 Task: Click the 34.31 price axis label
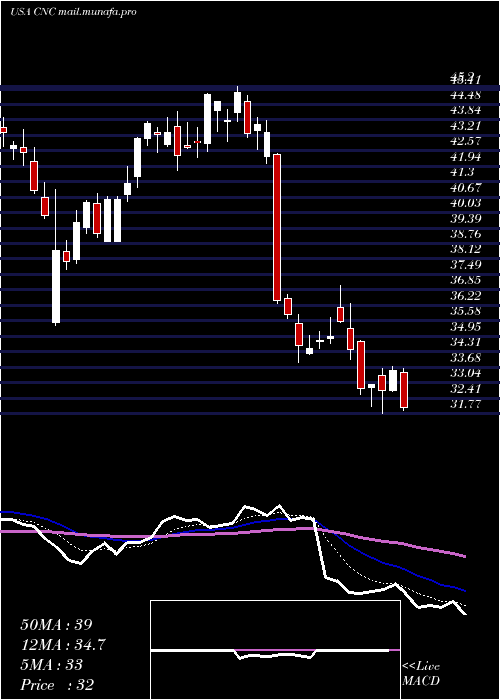coord(466,342)
